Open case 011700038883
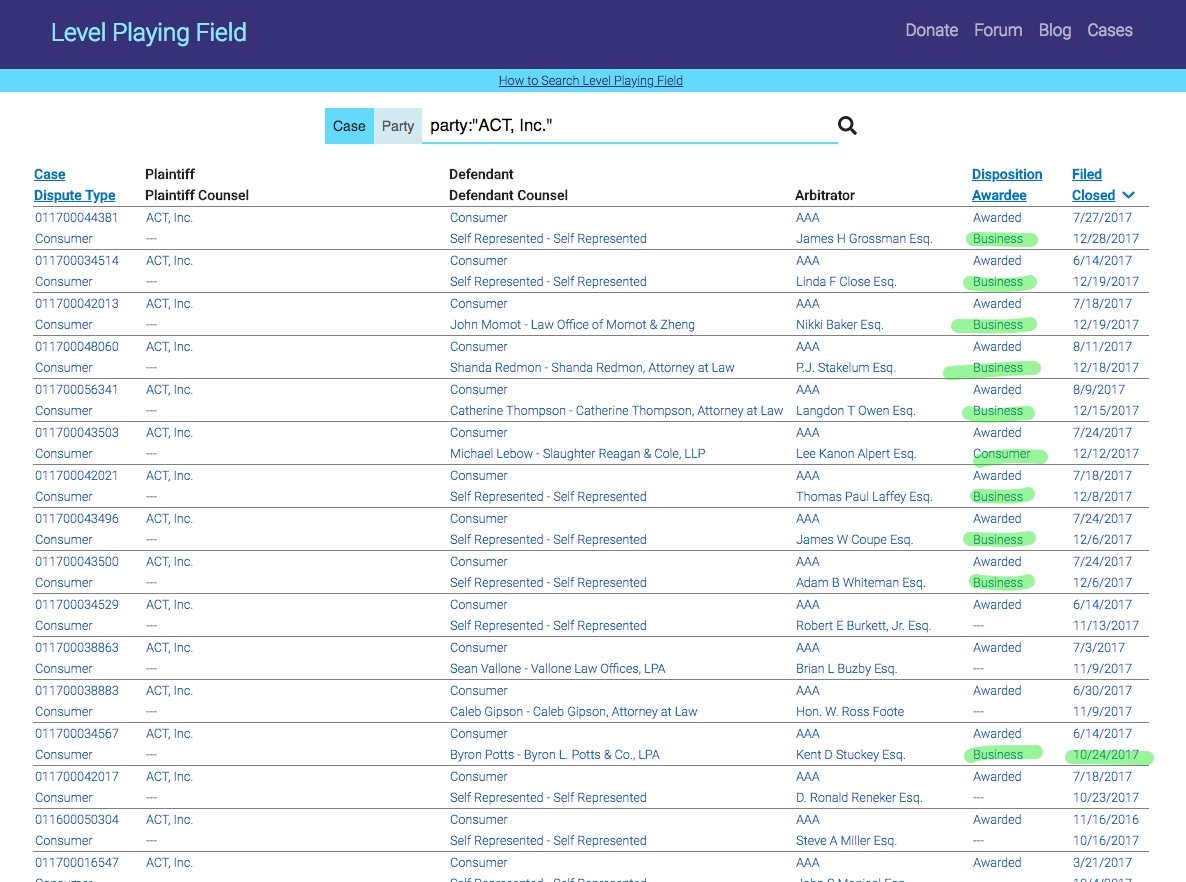 (76, 691)
